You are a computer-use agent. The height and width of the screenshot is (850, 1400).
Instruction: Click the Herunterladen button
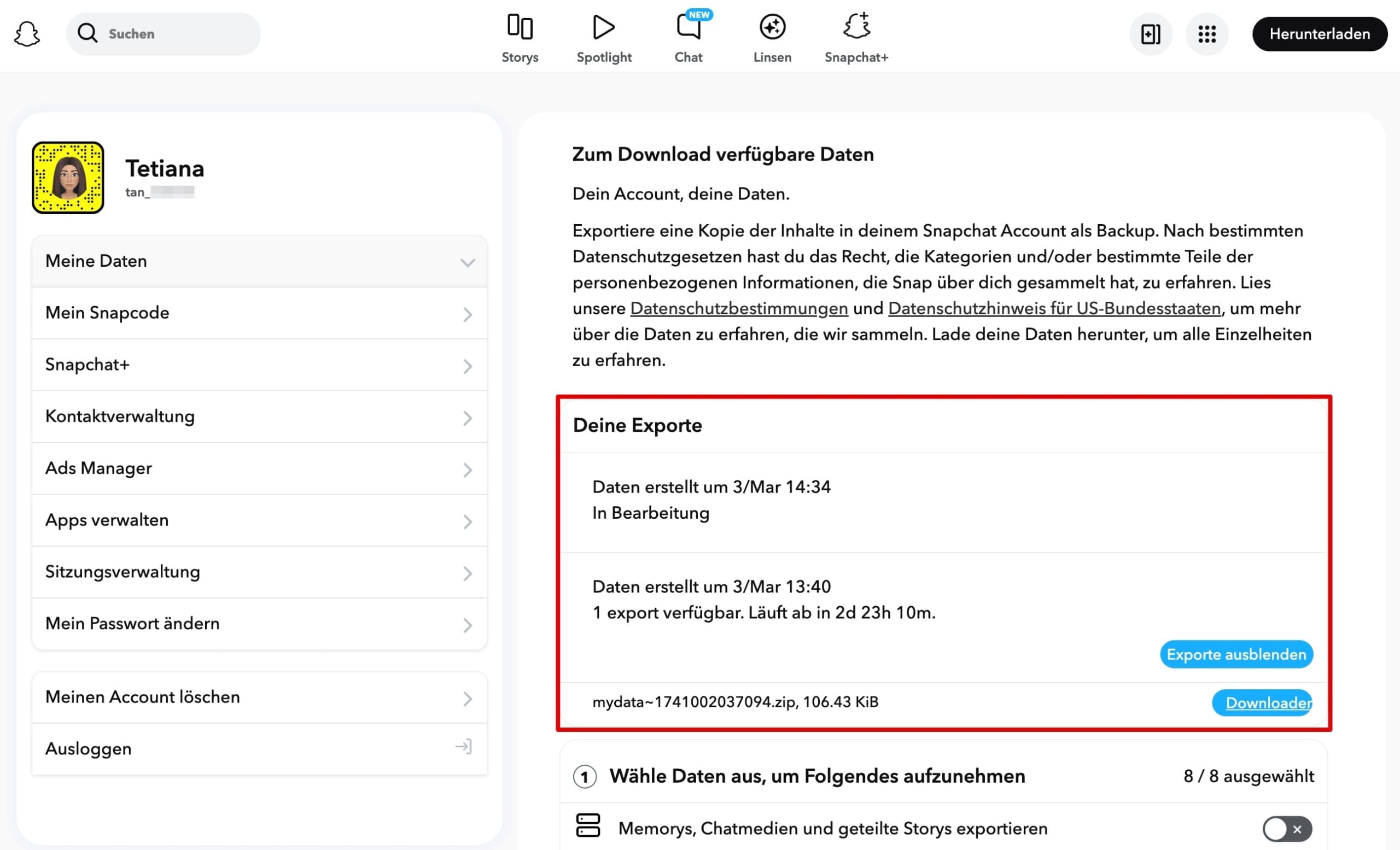click(1319, 34)
